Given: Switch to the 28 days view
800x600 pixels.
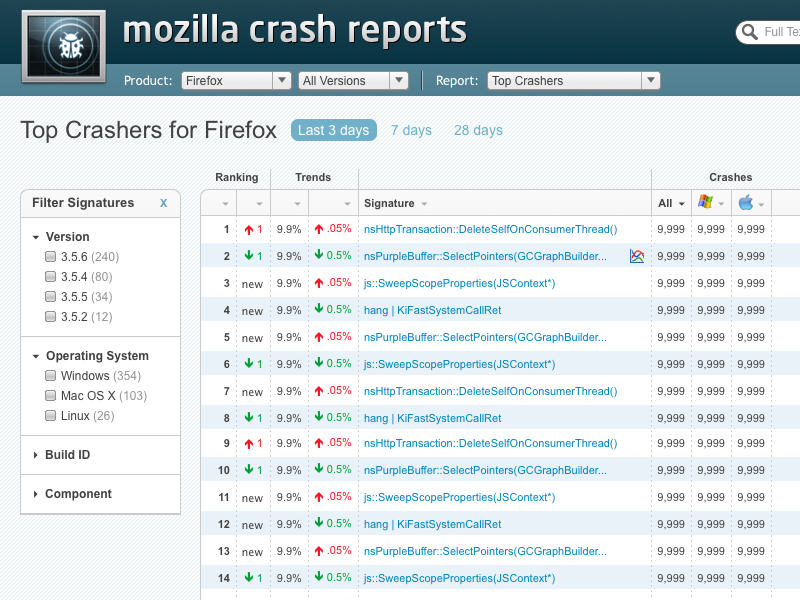Looking at the screenshot, I should click(x=478, y=131).
